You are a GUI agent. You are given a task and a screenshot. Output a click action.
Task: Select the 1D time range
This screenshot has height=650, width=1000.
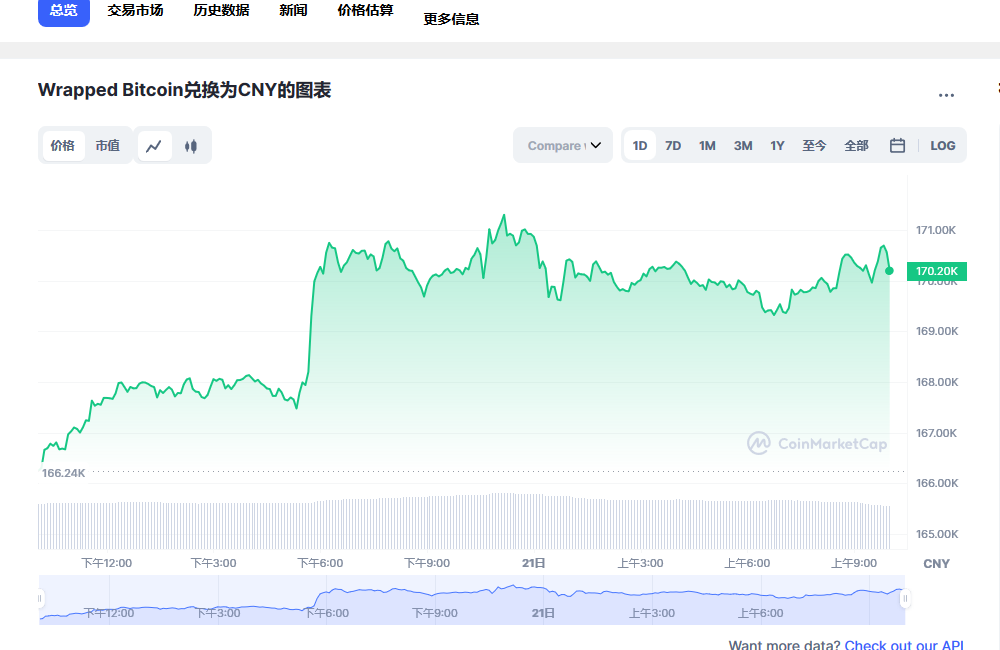coord(640,145)
